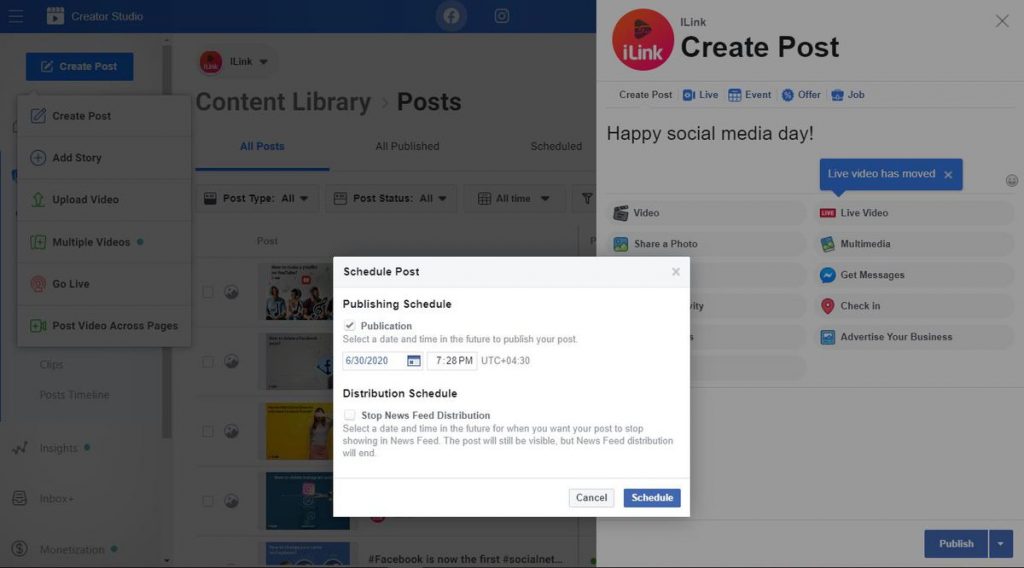Select the Offer tab in Create Post

click(801, 95)
